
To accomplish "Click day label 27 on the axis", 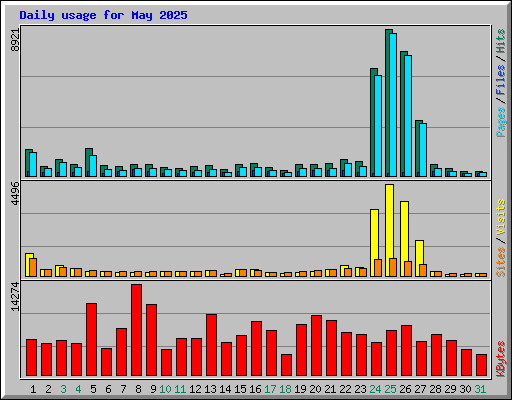I will 420,389.
